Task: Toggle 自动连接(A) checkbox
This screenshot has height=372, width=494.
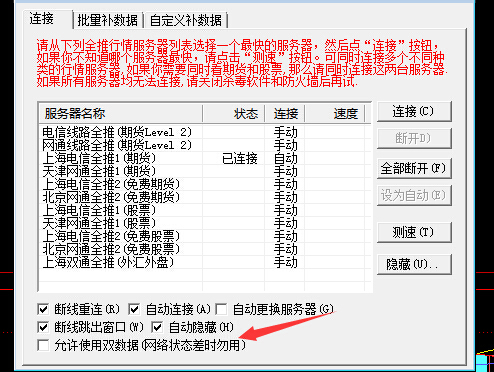Action: tap(134, 309)
